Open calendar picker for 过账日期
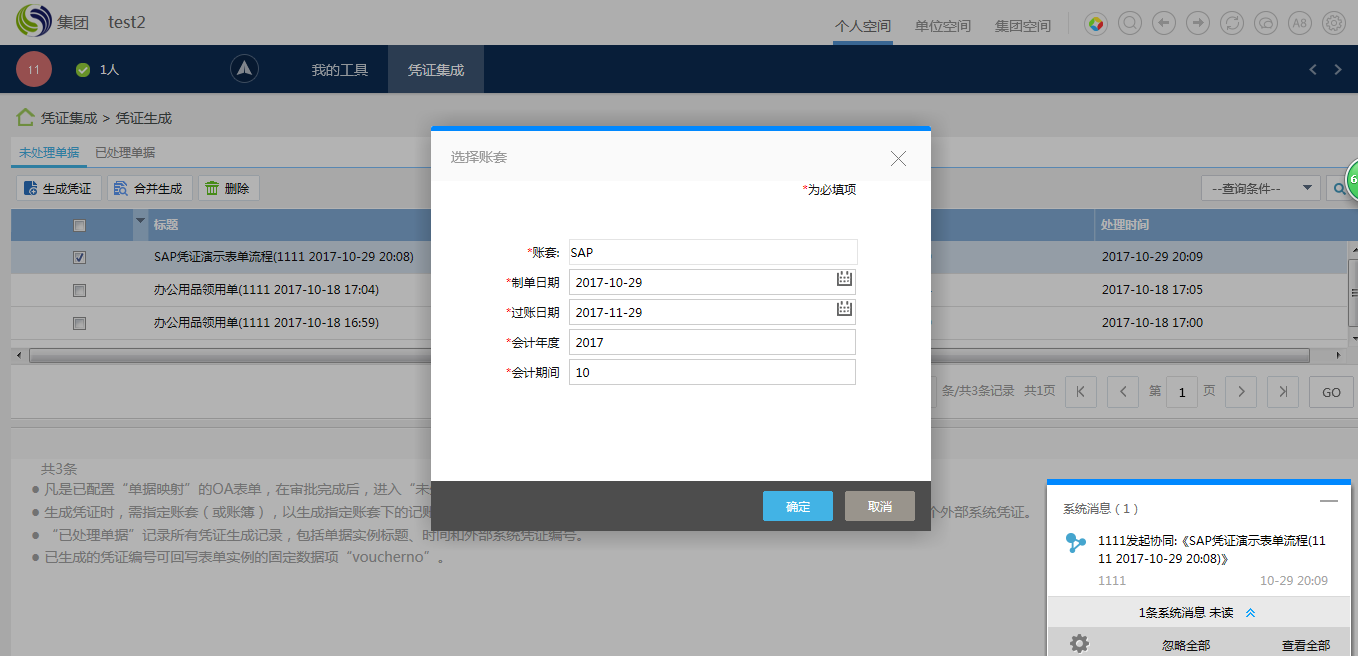This screenshot has width=1358, height=656. [844, 310]
